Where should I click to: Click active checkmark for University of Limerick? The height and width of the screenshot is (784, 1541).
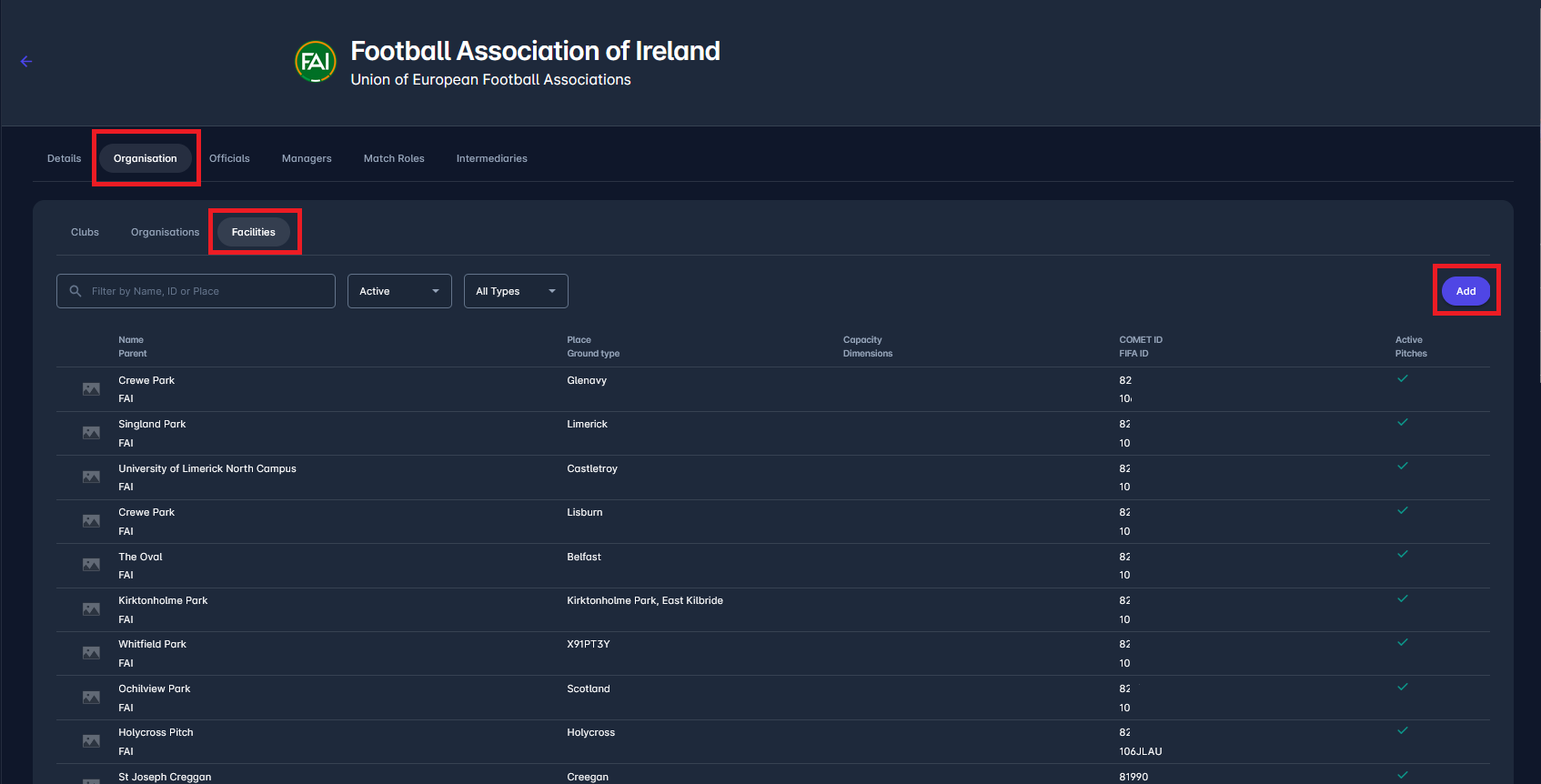point(1402,467)
